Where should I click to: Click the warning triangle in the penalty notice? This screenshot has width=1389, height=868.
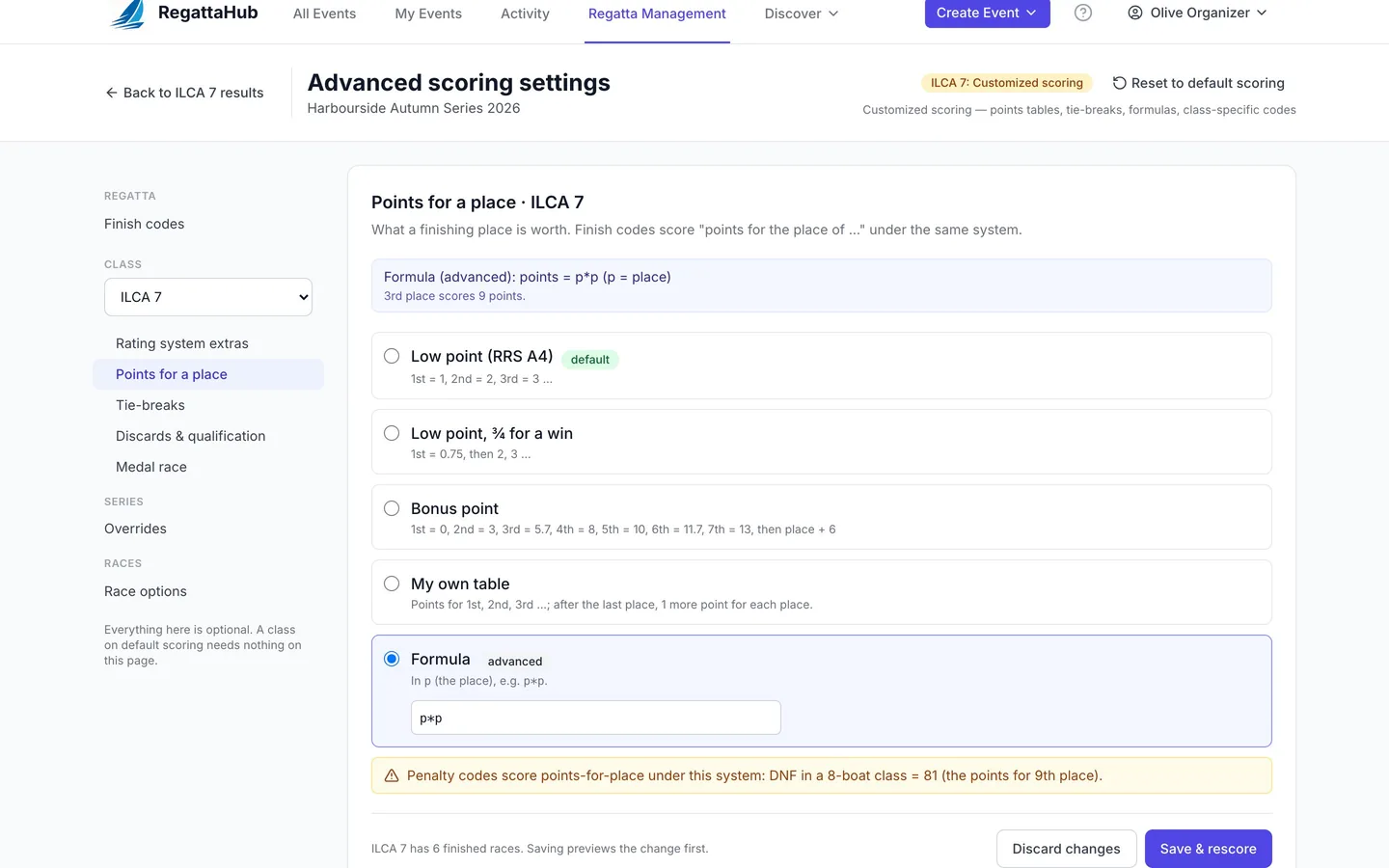point(392,775)
